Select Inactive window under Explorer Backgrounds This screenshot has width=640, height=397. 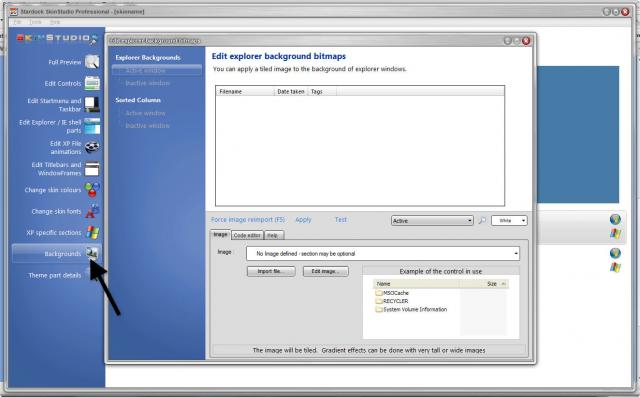click(x=147, y=83)
